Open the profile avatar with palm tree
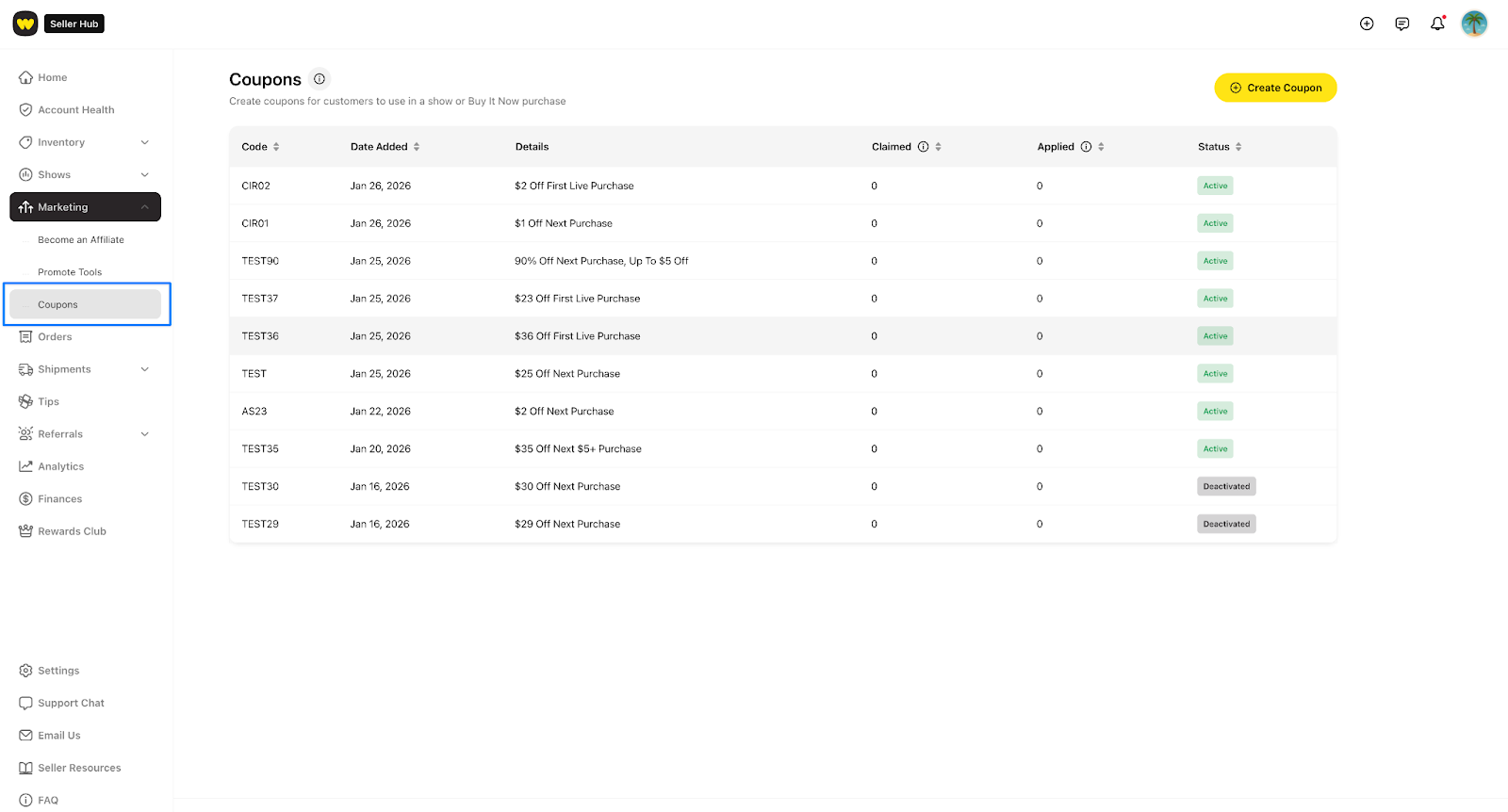The height and width of the screenshot is (812, 1508). (1474, 24)
